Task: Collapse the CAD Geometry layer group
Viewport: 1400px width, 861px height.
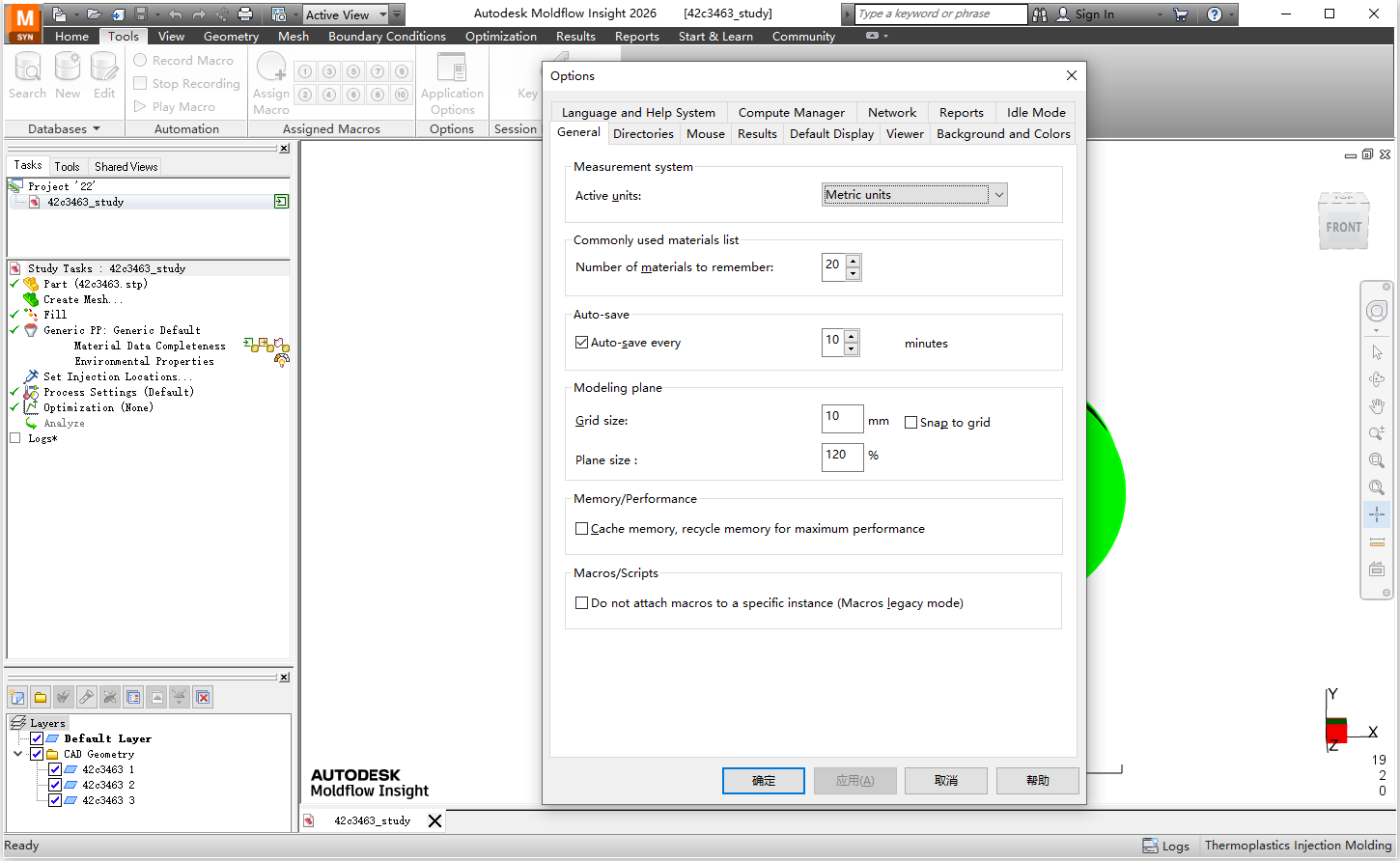Action: (x=17, y=754)
